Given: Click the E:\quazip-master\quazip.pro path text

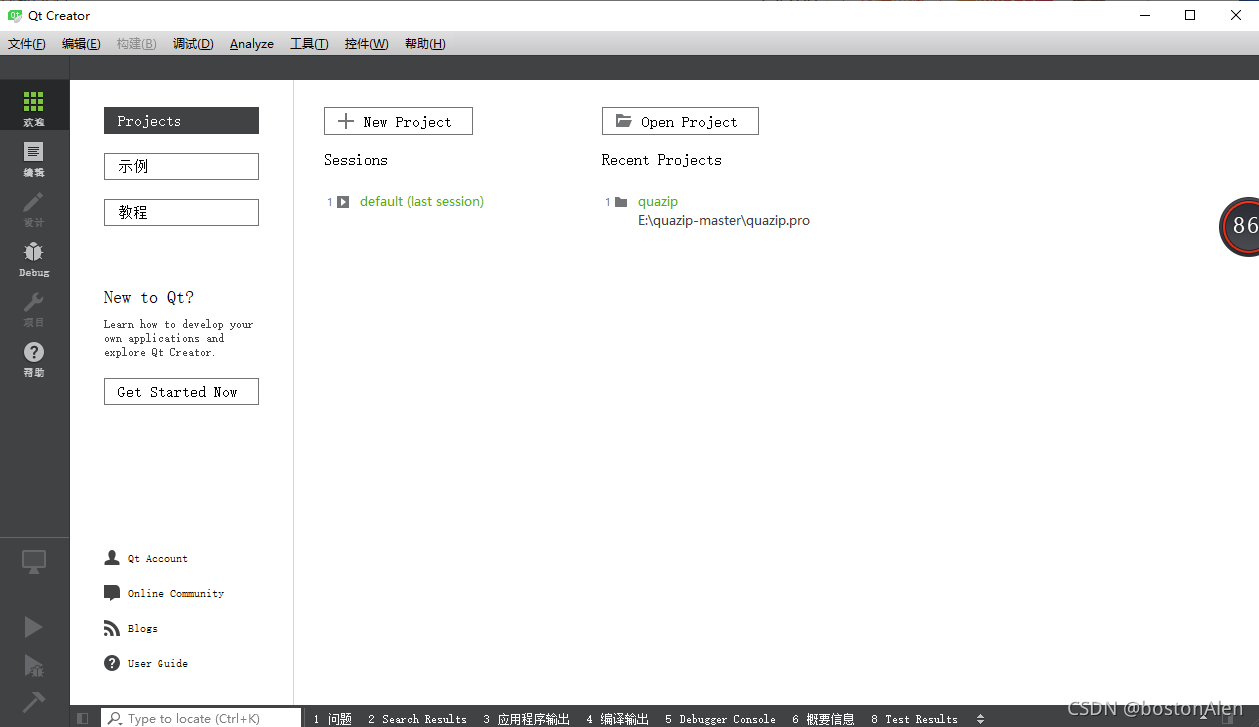Looking at the screenshot, I should pos(724,221).
